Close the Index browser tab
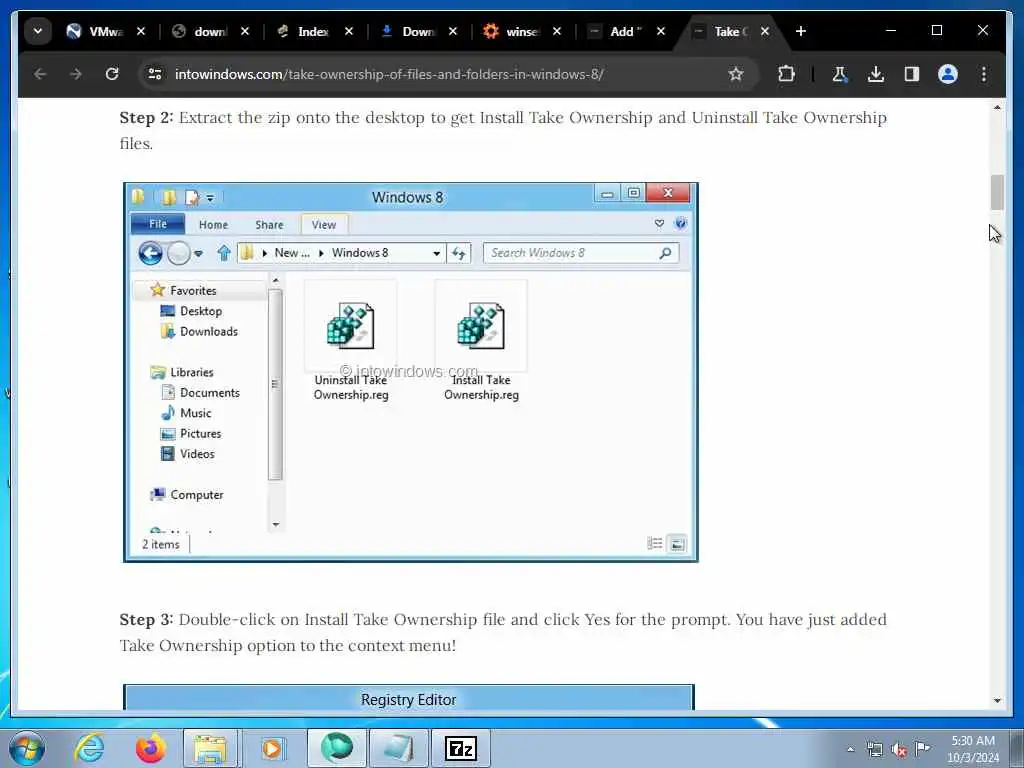 point(349,31)
